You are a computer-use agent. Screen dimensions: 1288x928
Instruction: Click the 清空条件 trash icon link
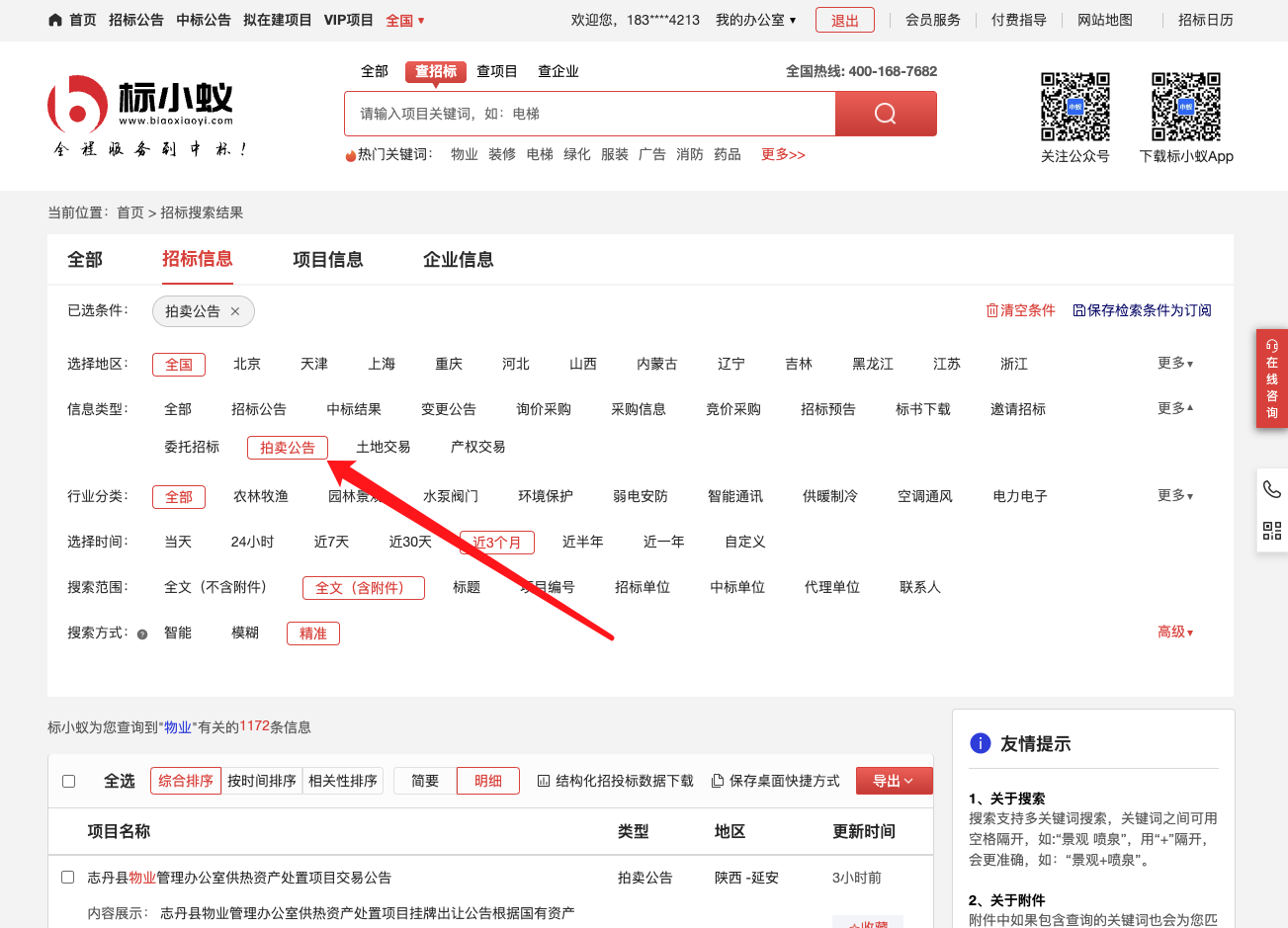point(992,310)
